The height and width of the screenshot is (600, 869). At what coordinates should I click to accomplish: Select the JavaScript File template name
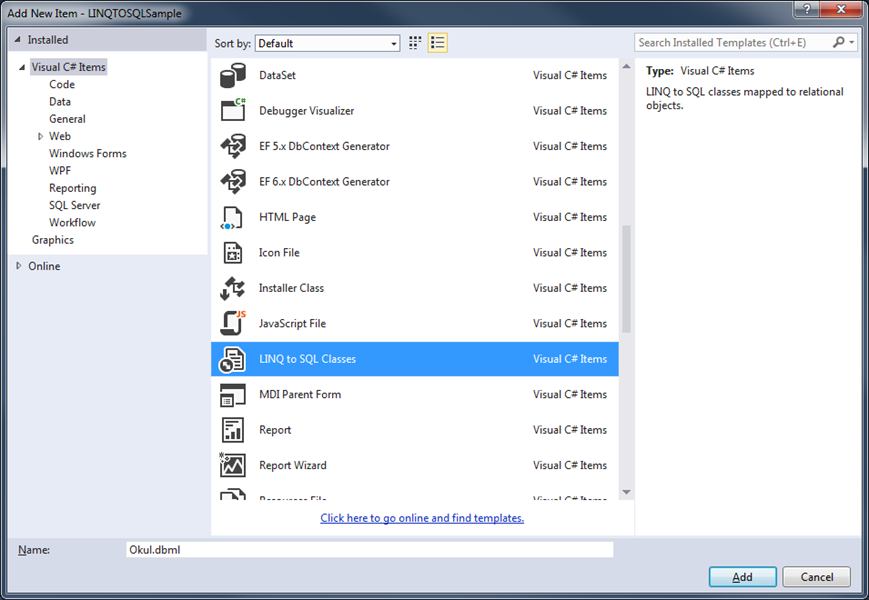point(292,324)
